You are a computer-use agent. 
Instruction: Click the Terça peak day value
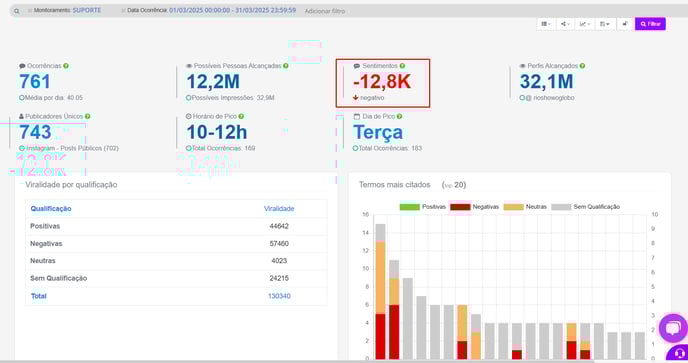(378, 132)
